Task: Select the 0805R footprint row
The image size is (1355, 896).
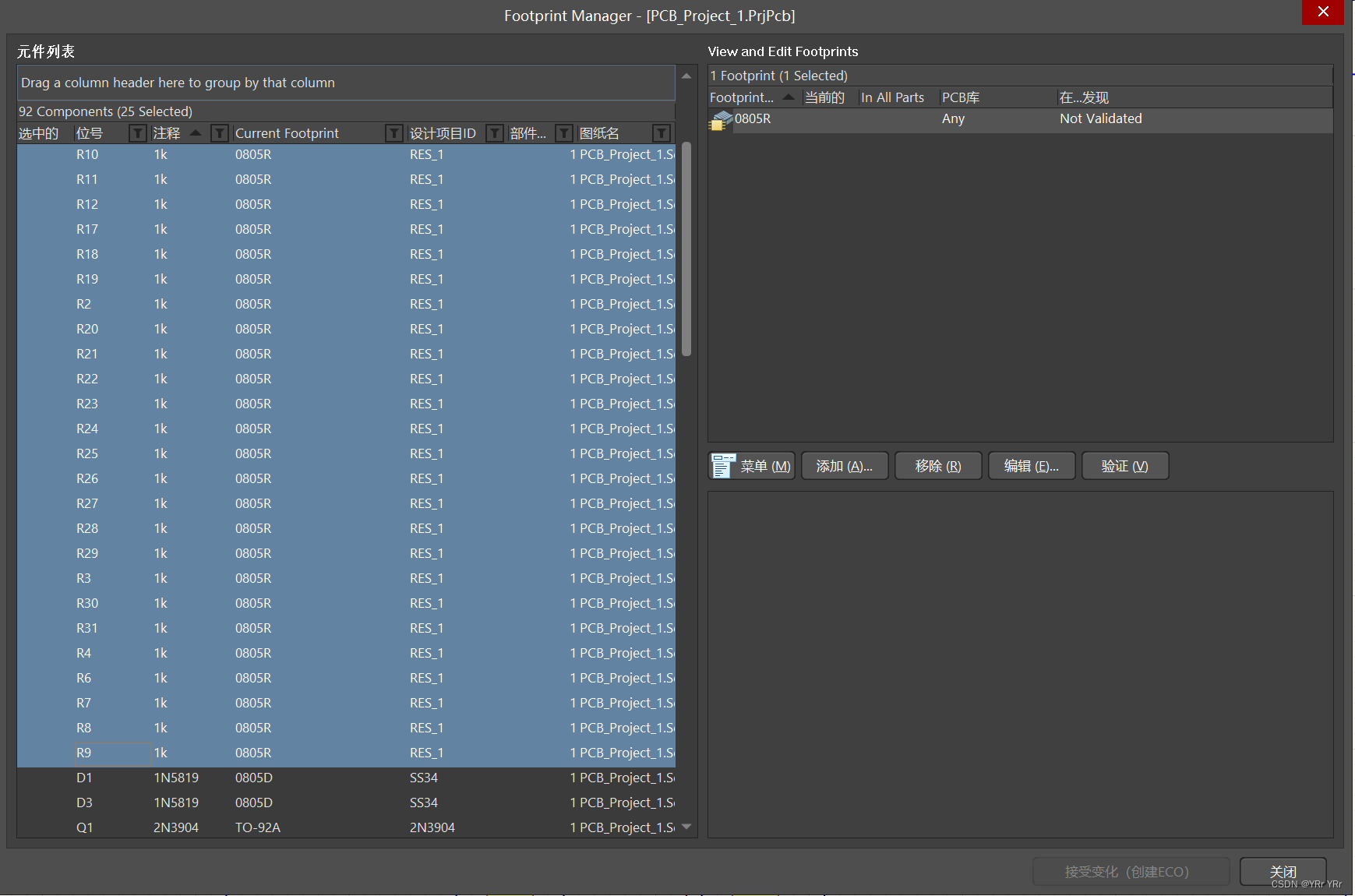Action: [1020, 119]
